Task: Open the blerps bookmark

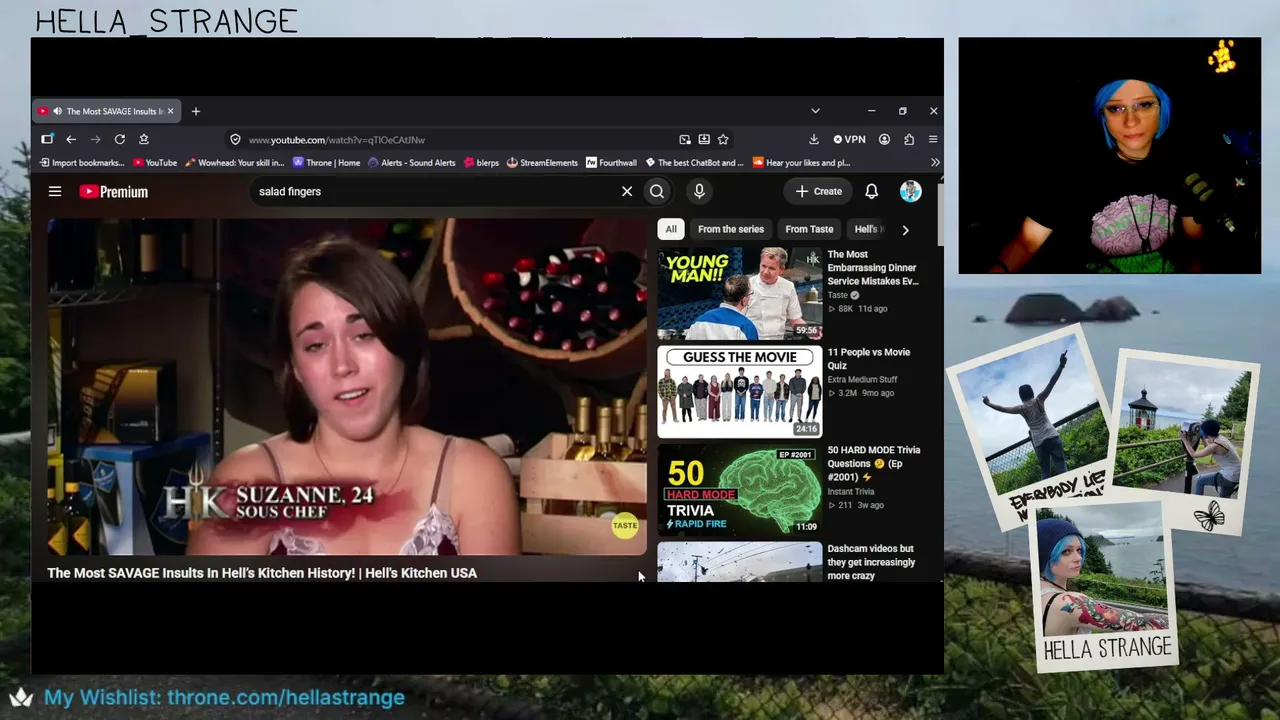Action: pos(481,162)
